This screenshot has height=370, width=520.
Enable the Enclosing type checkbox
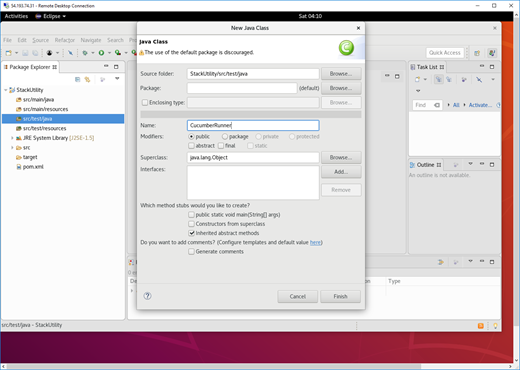[145, 102]
